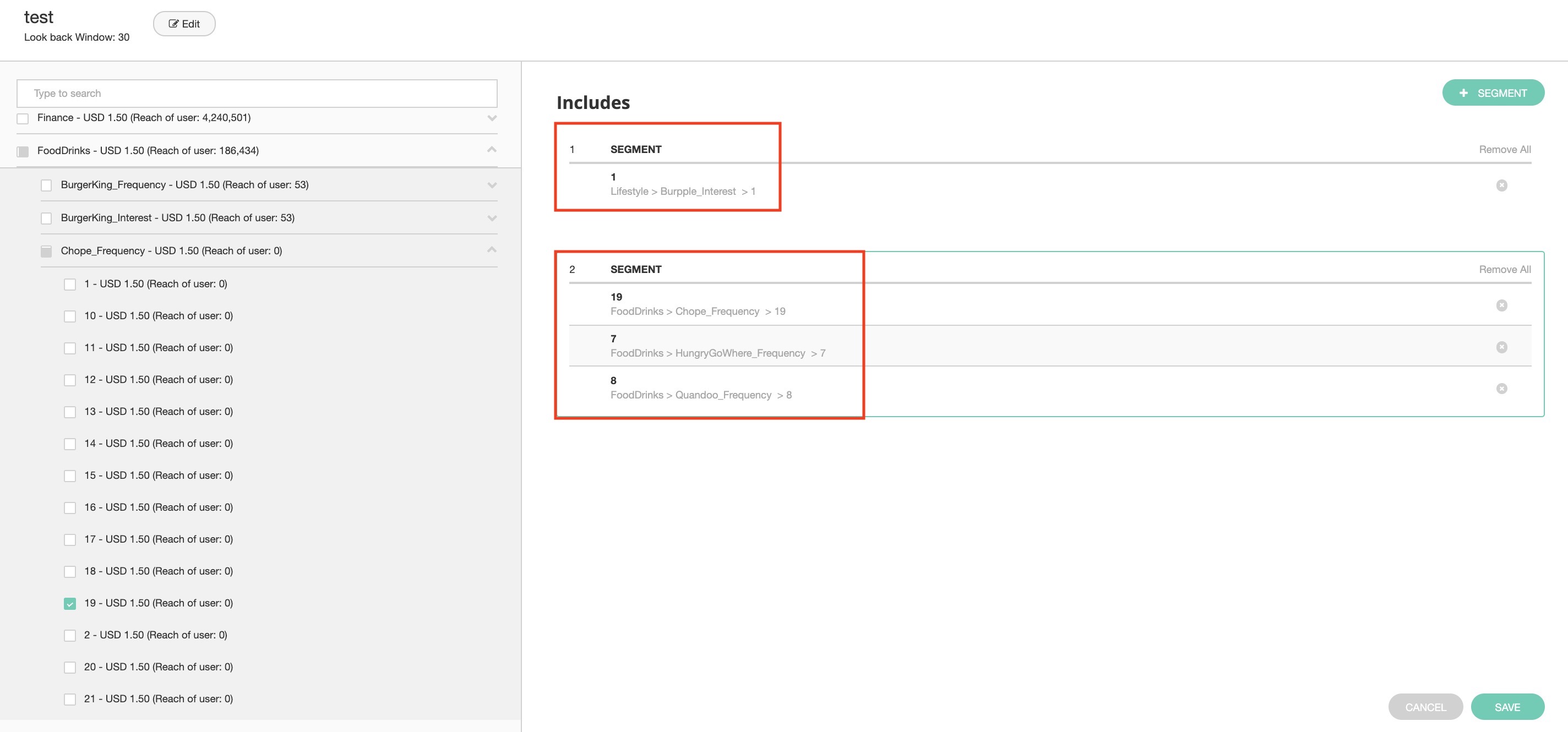
Task: Focus the Type to search field
Action: click(256, 93)
